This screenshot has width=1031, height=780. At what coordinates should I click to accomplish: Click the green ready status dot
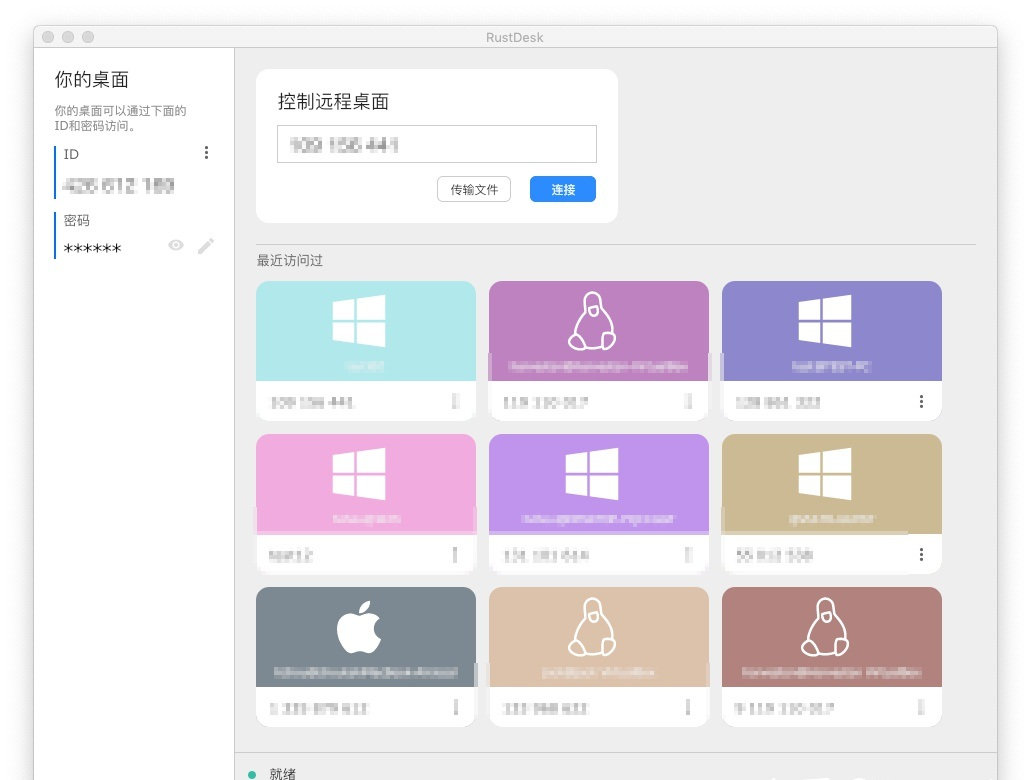pyautogui.click(x=252, y=775)
